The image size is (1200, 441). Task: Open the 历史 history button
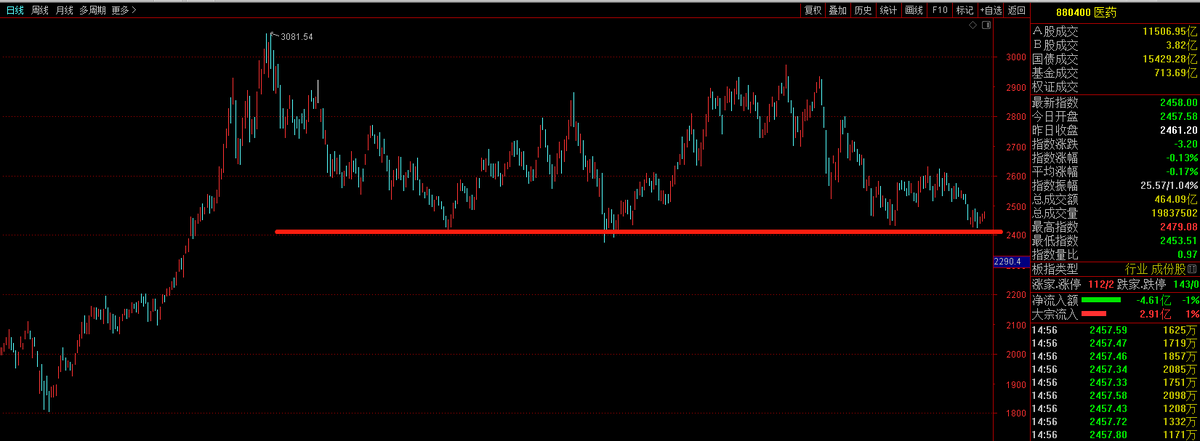[x=863, y=10]
